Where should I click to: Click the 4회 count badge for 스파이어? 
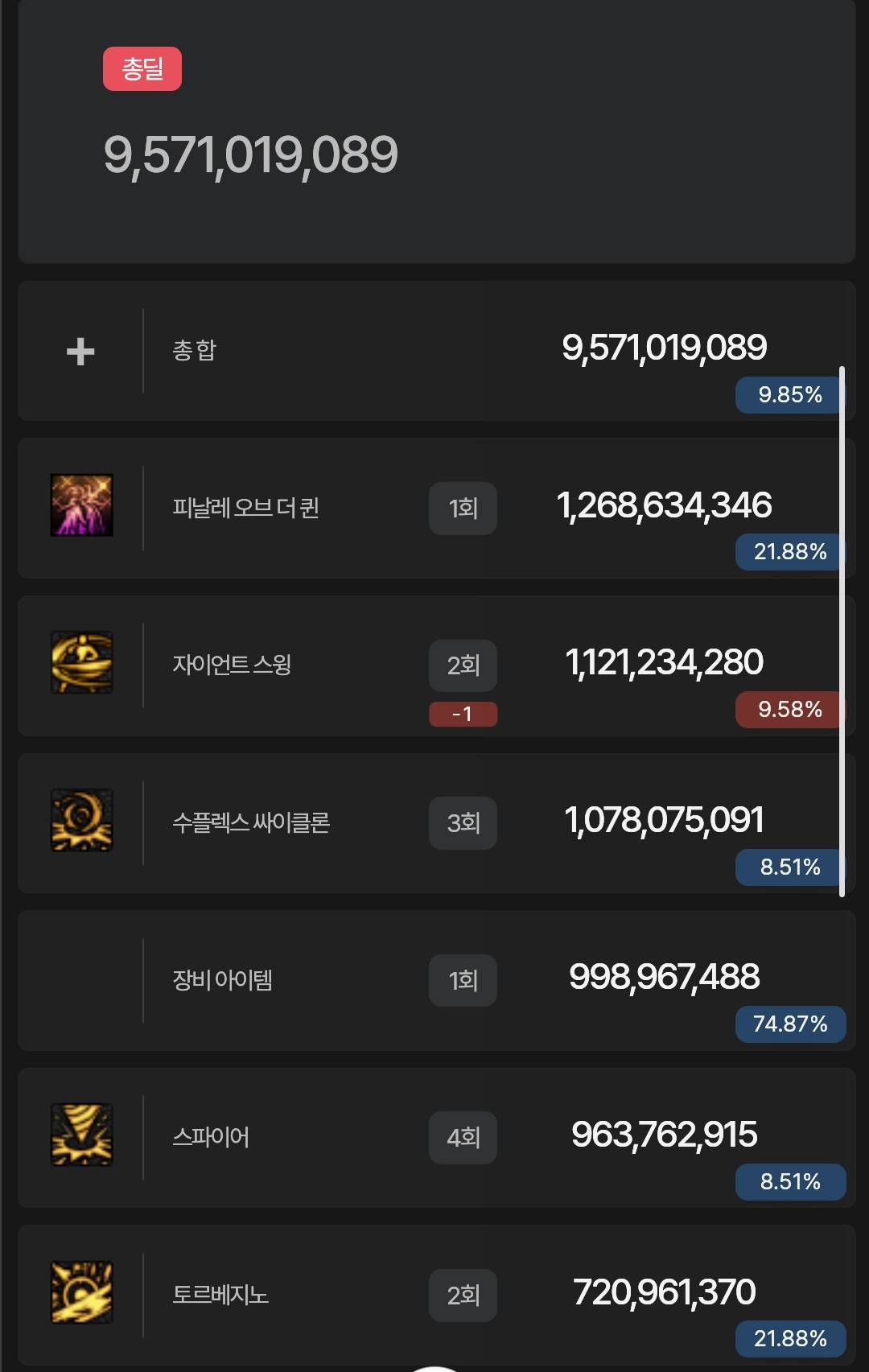point(463,1138)
